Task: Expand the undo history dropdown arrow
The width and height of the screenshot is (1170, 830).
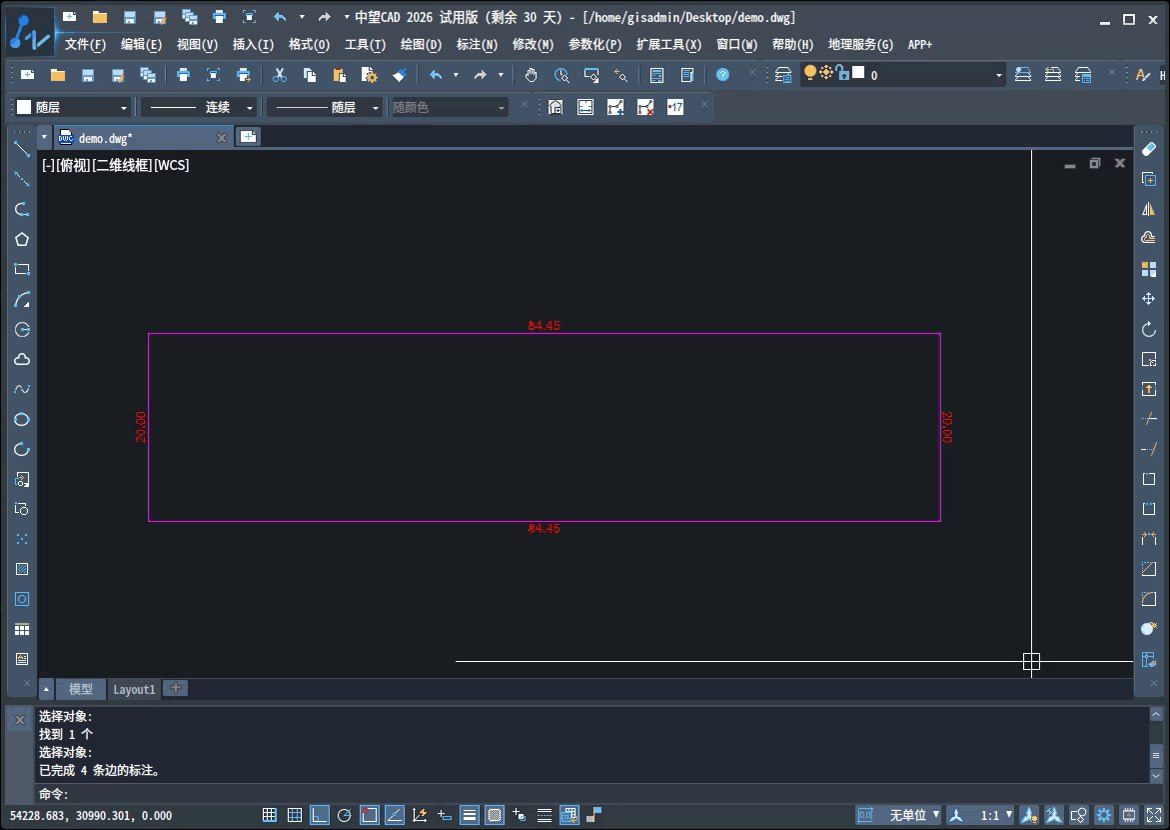Action: point(456,75)
